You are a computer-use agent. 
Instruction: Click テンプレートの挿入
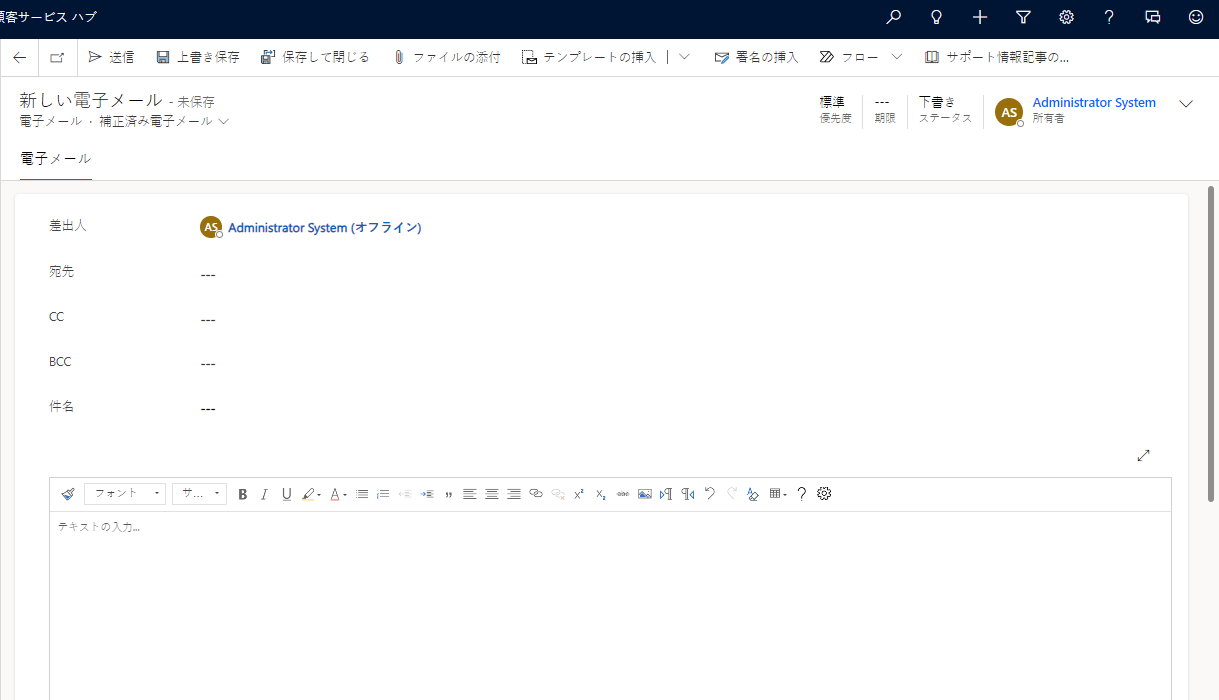click(589, 57)
